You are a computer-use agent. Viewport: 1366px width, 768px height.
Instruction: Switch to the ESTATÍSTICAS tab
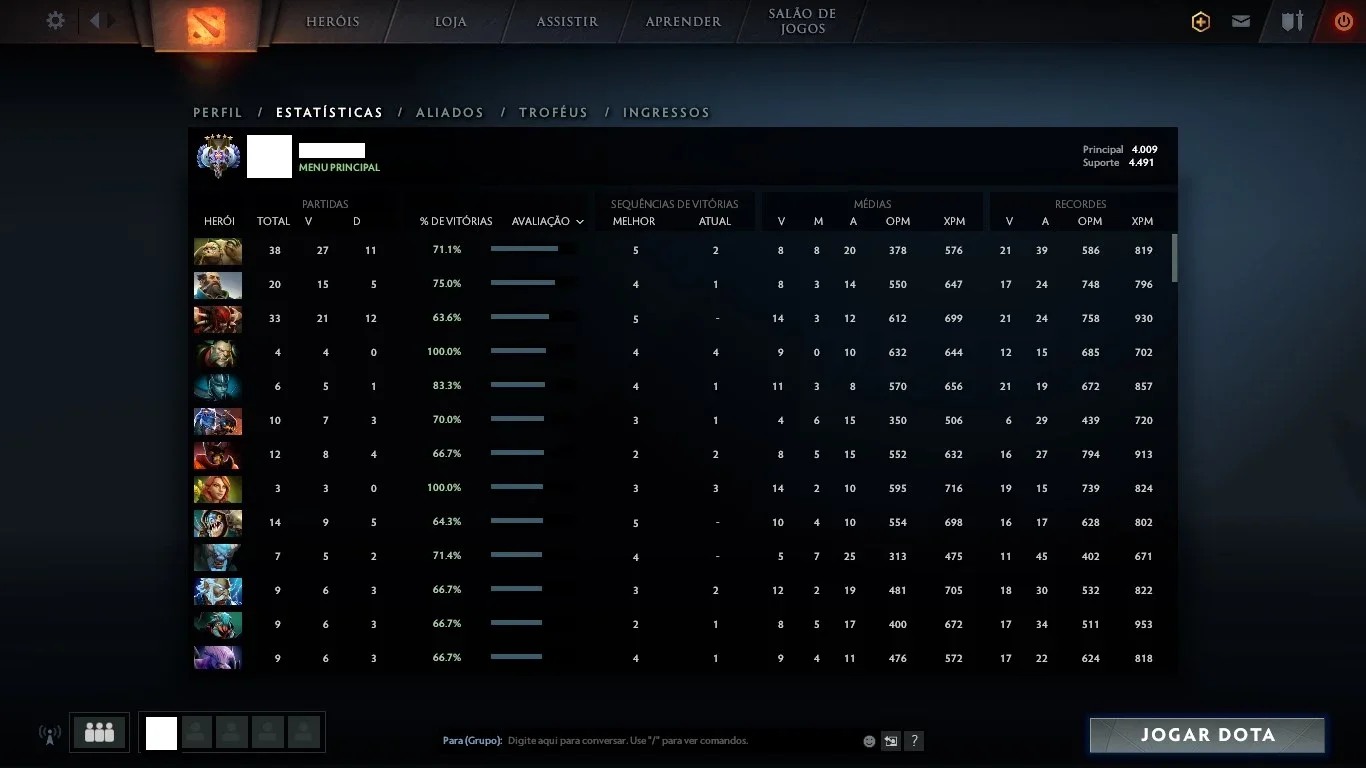click(x=329, y=113)
